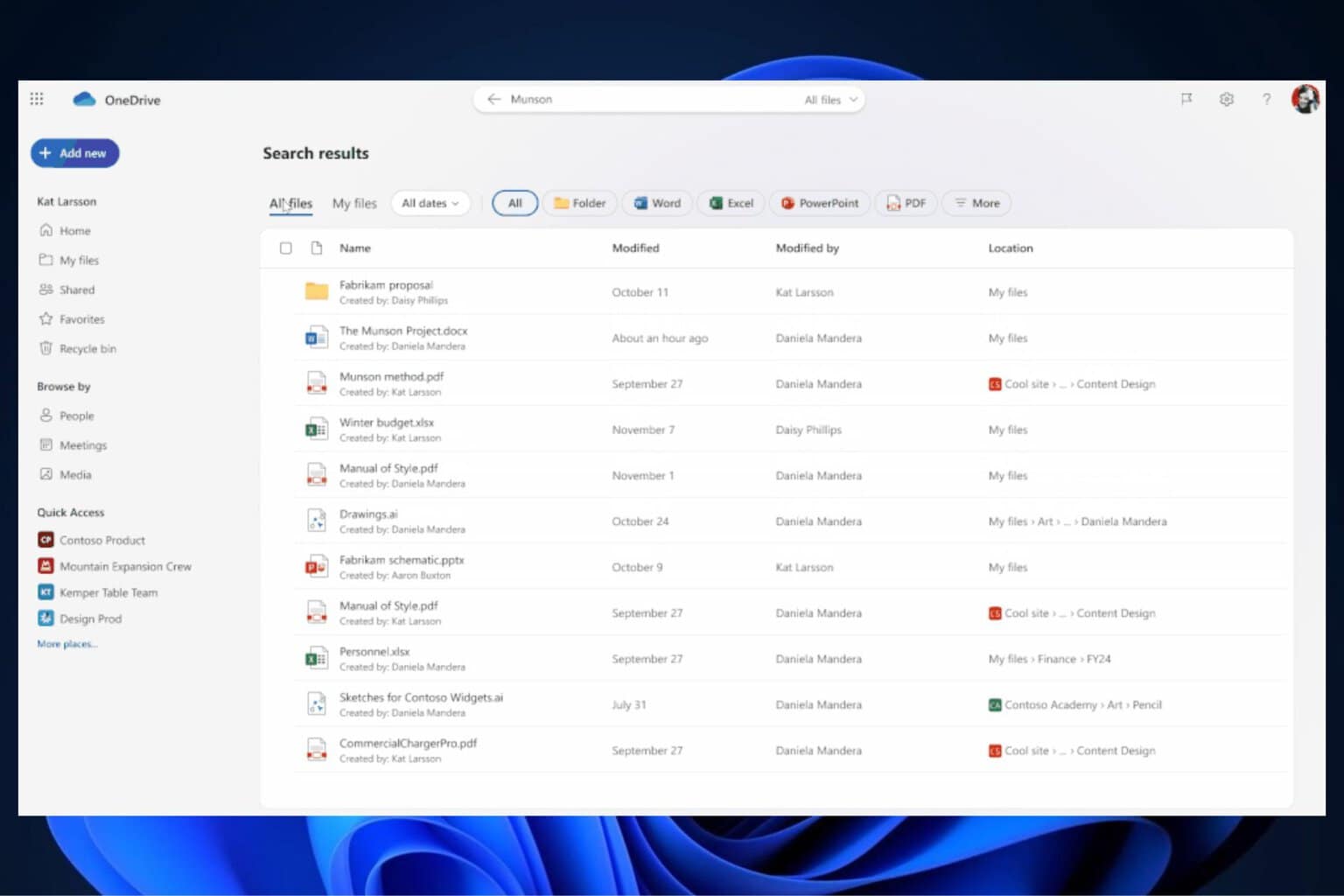Switch to the All files tab
This screenshot has height=896, width=1344.
tap(290, 203)
